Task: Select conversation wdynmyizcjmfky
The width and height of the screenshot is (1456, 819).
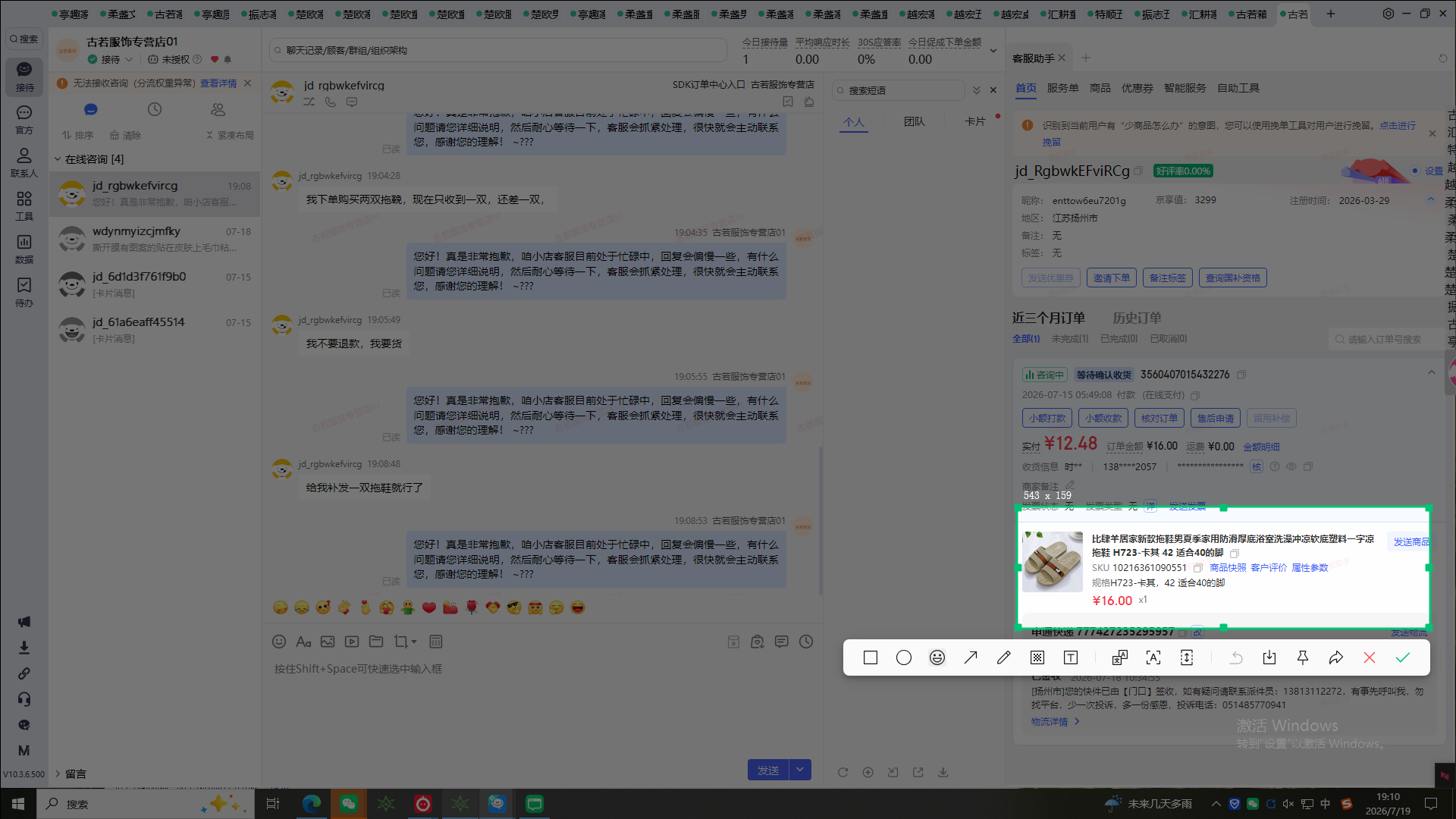Action: 155,239
